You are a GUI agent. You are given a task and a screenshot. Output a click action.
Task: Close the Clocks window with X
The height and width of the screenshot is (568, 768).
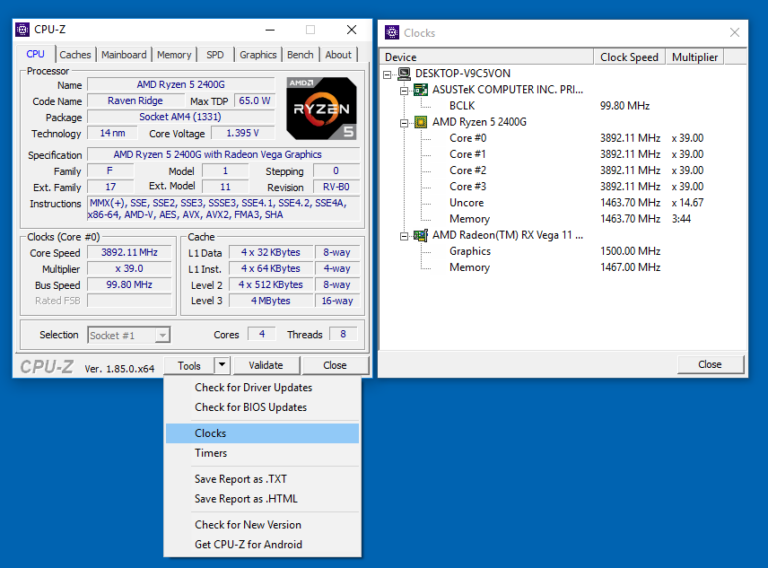tap(734, 33)
